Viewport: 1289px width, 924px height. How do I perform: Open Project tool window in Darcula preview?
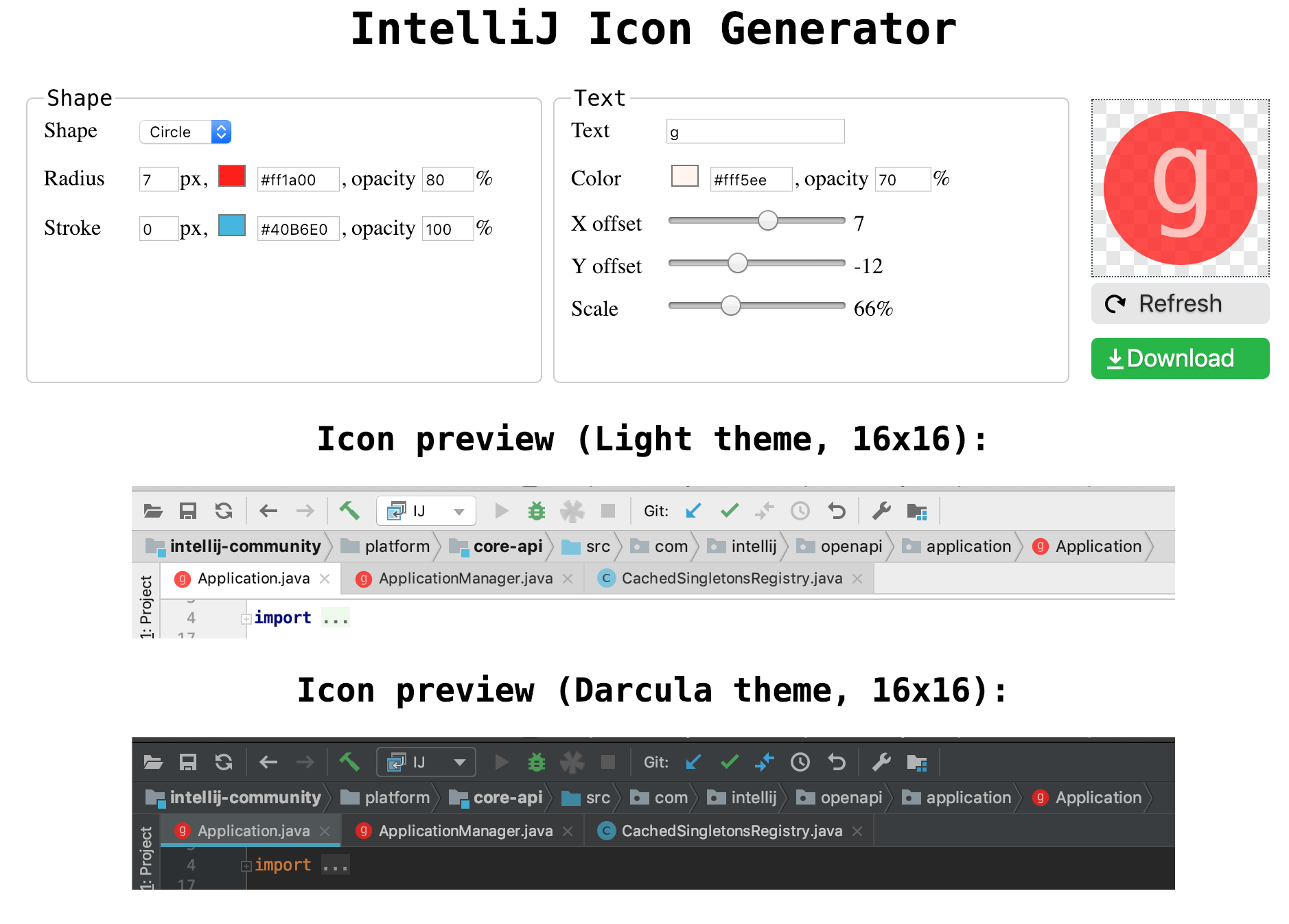[146, 857]
